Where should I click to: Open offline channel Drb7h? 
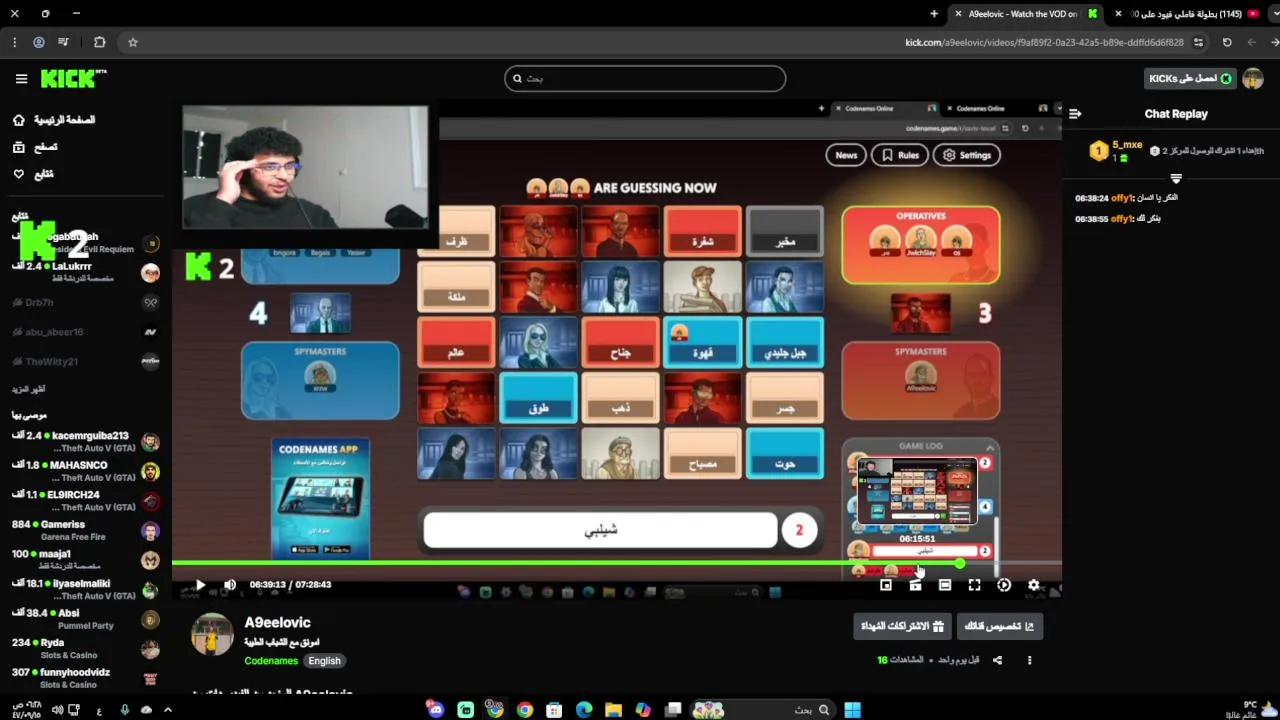coord(85,302)
